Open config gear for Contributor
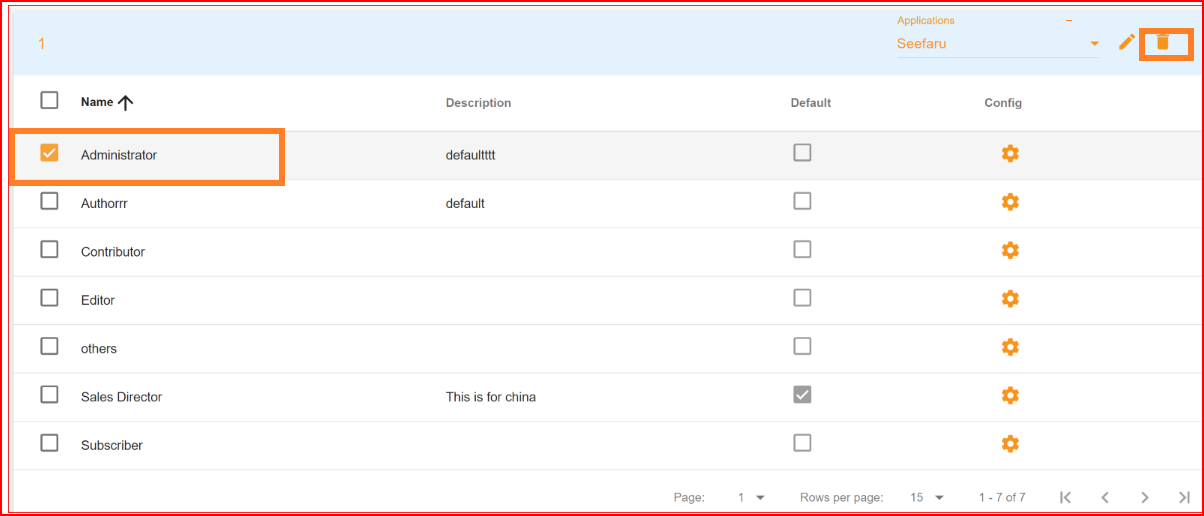The image size is (1204, 516). click(x=1010, y=250)
